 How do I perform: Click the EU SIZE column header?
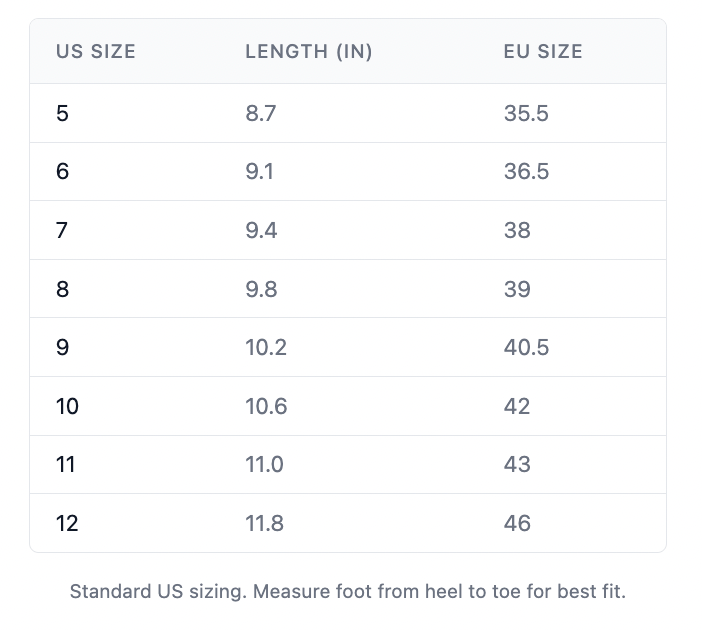(x=542, y=52)
